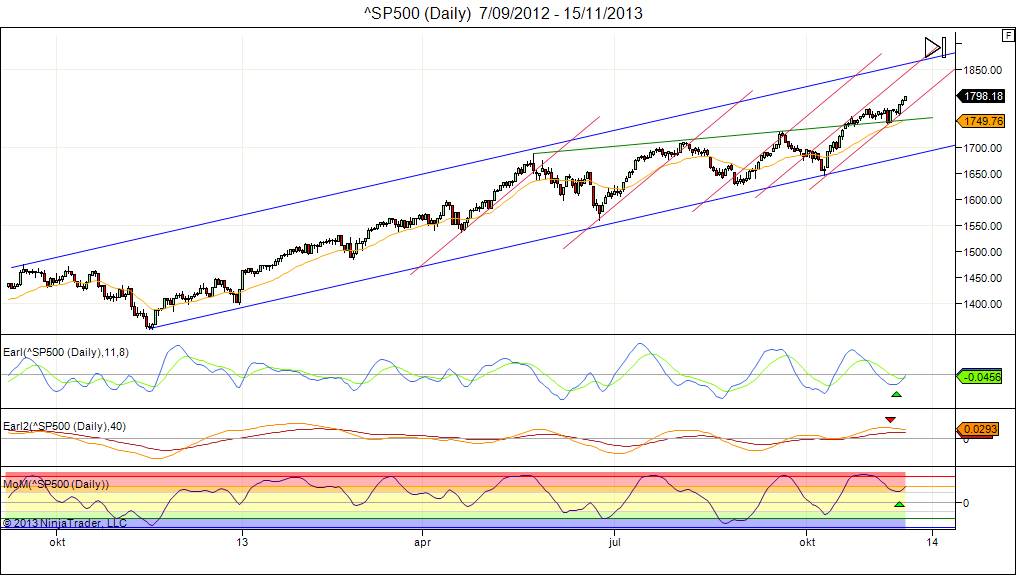This screenshot has width=1016, height=575.
Task: Click the 'jul' date axis label
Action: click(615, 542)
